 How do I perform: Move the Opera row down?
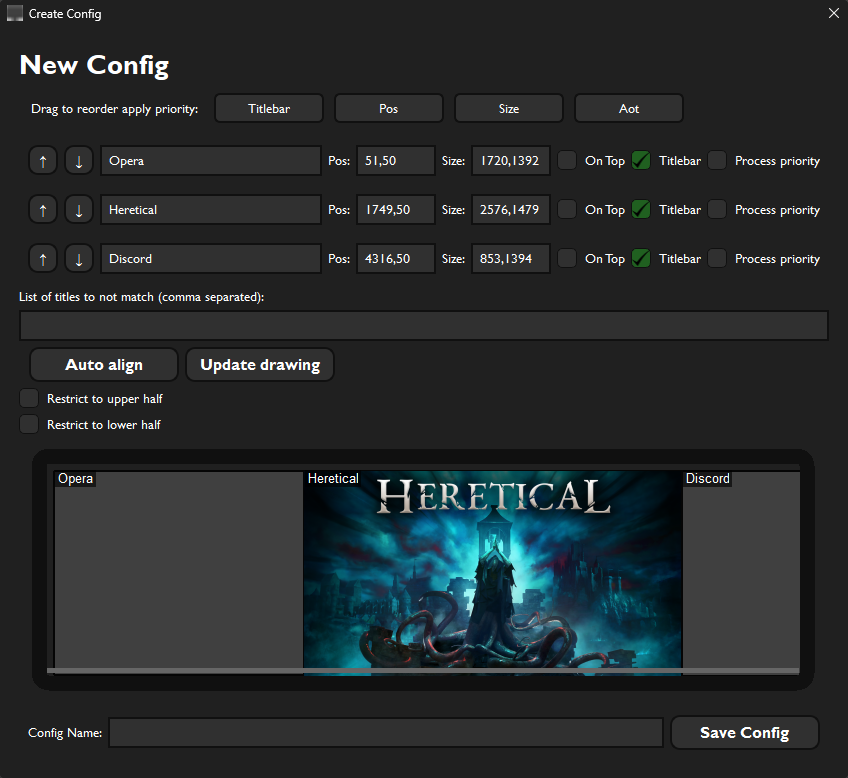pyautogui.click(x=79, y=161)
